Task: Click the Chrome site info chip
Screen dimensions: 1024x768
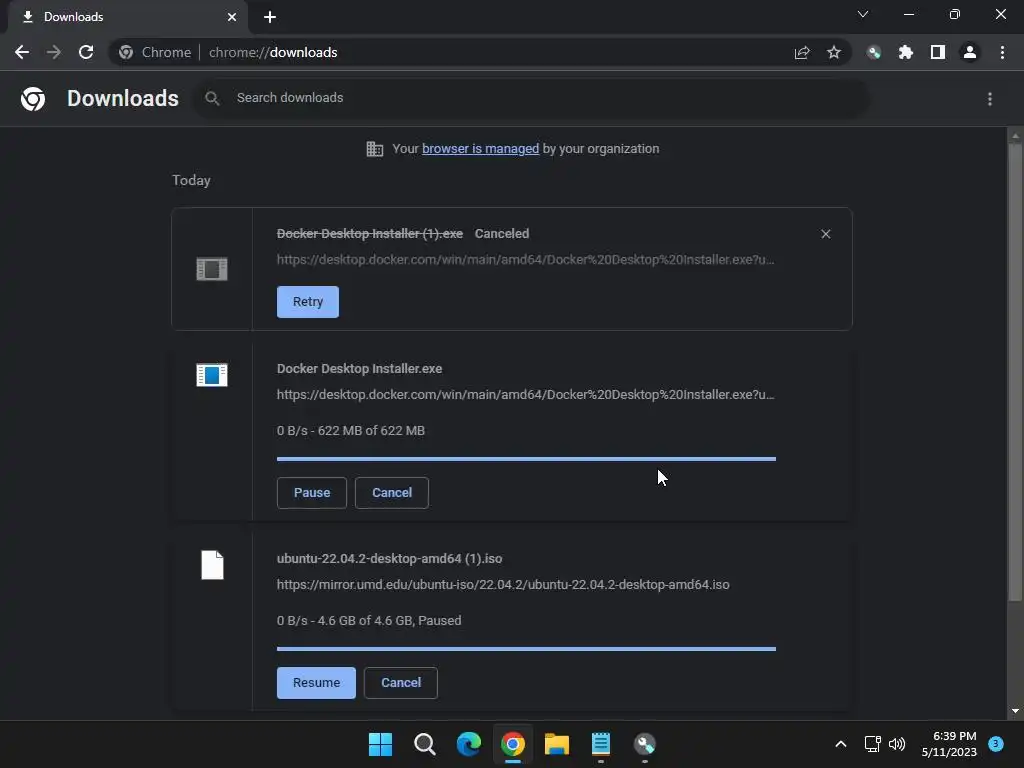Action: tap(155, 52)
